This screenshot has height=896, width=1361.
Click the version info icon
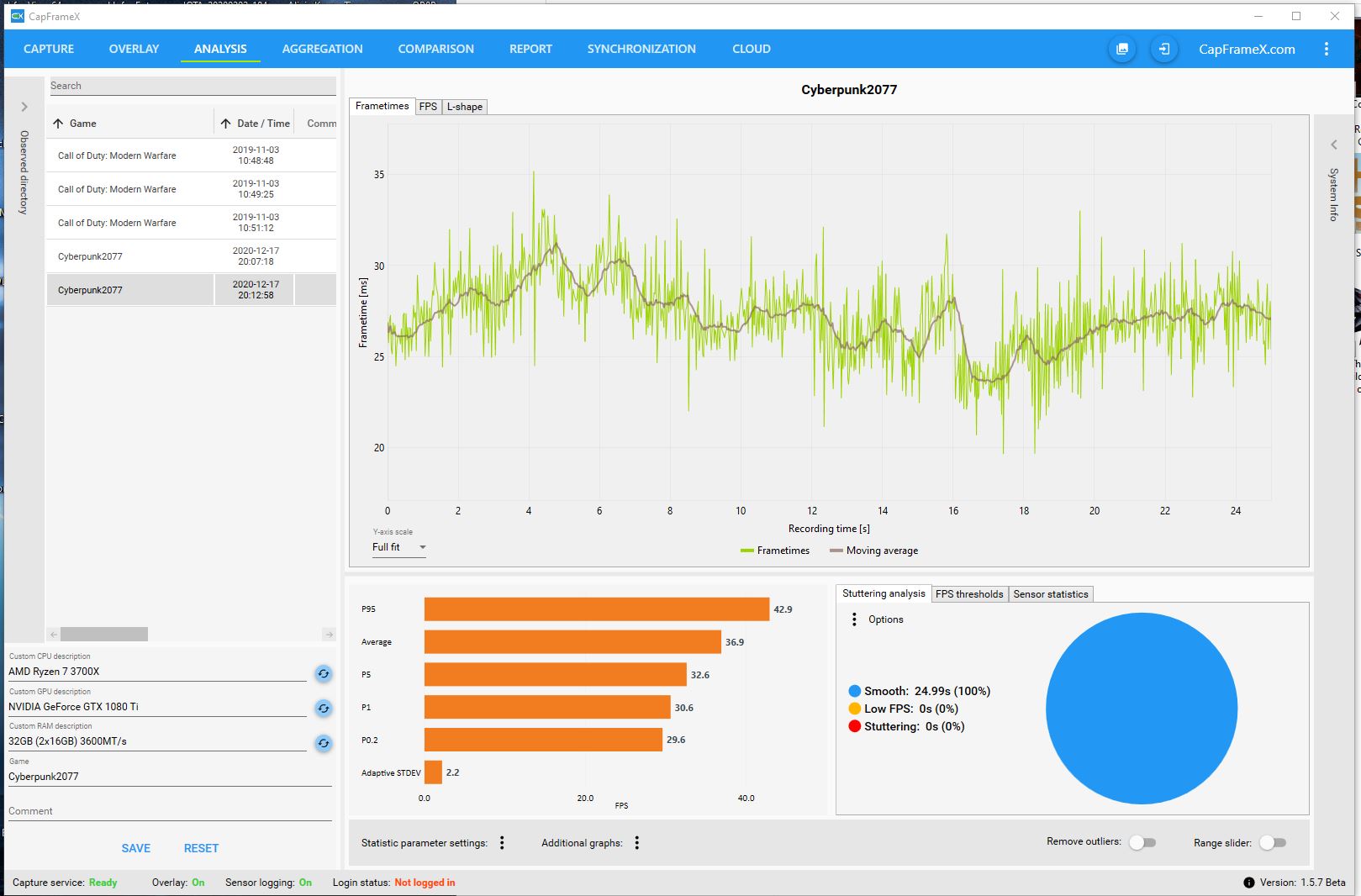(x=1248, y=883)
